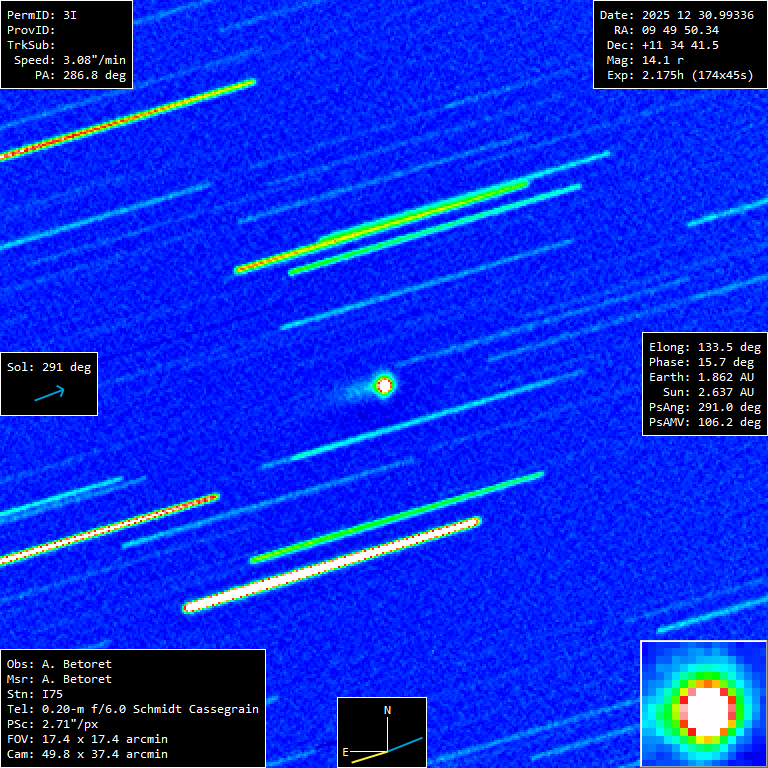The image size is (768, 768).
Task: Select the PsAng 291.0 deg value
Action: click(704, 407)
